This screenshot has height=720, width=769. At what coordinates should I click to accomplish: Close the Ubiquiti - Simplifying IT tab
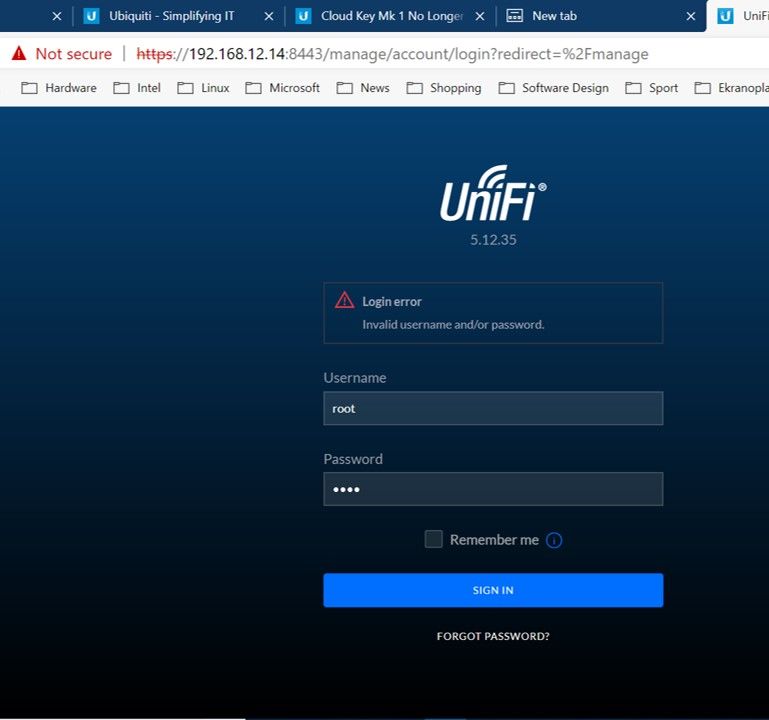pyautogui.click(x=268, y=16)
